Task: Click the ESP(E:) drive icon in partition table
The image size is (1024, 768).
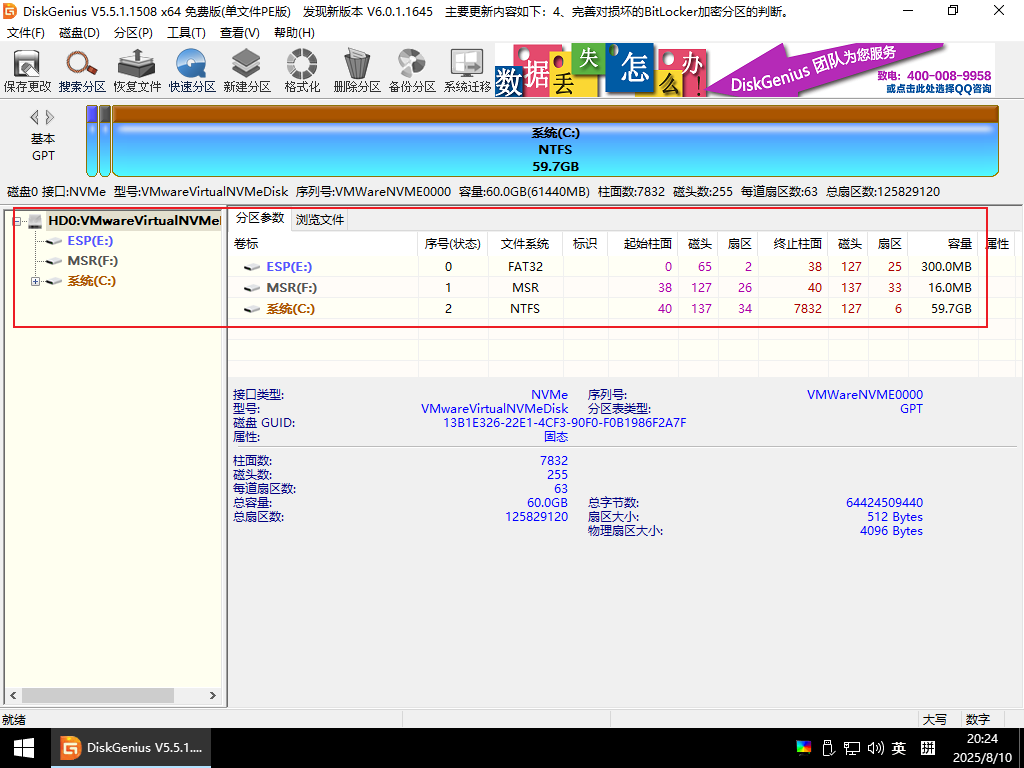Action: click(252, 267)
